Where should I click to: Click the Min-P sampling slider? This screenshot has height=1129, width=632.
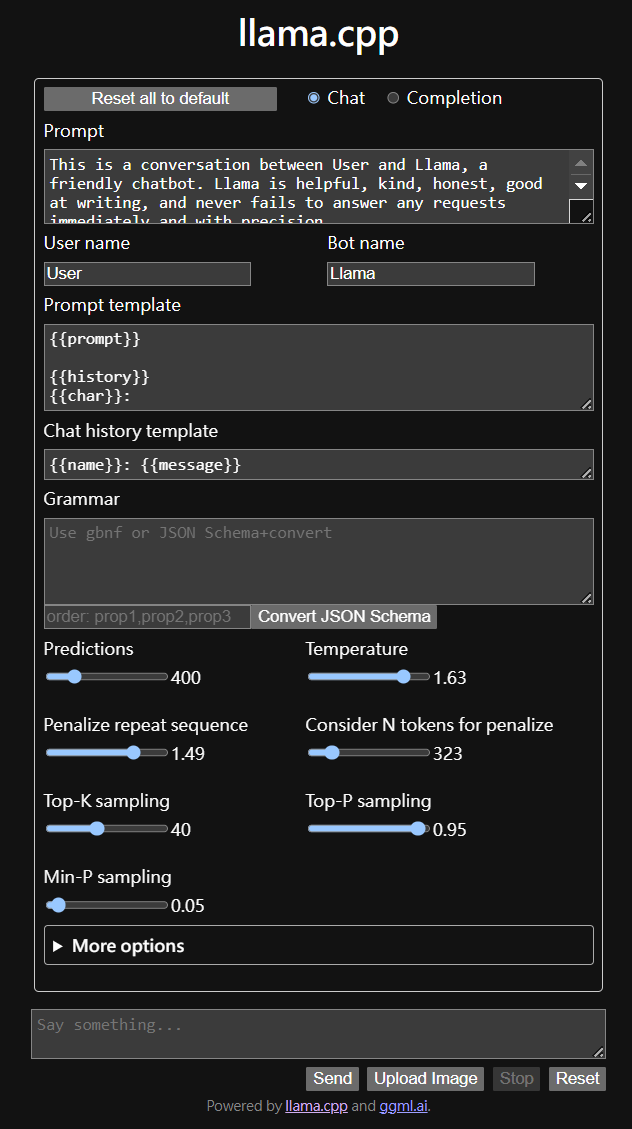(x=106, y=905)
